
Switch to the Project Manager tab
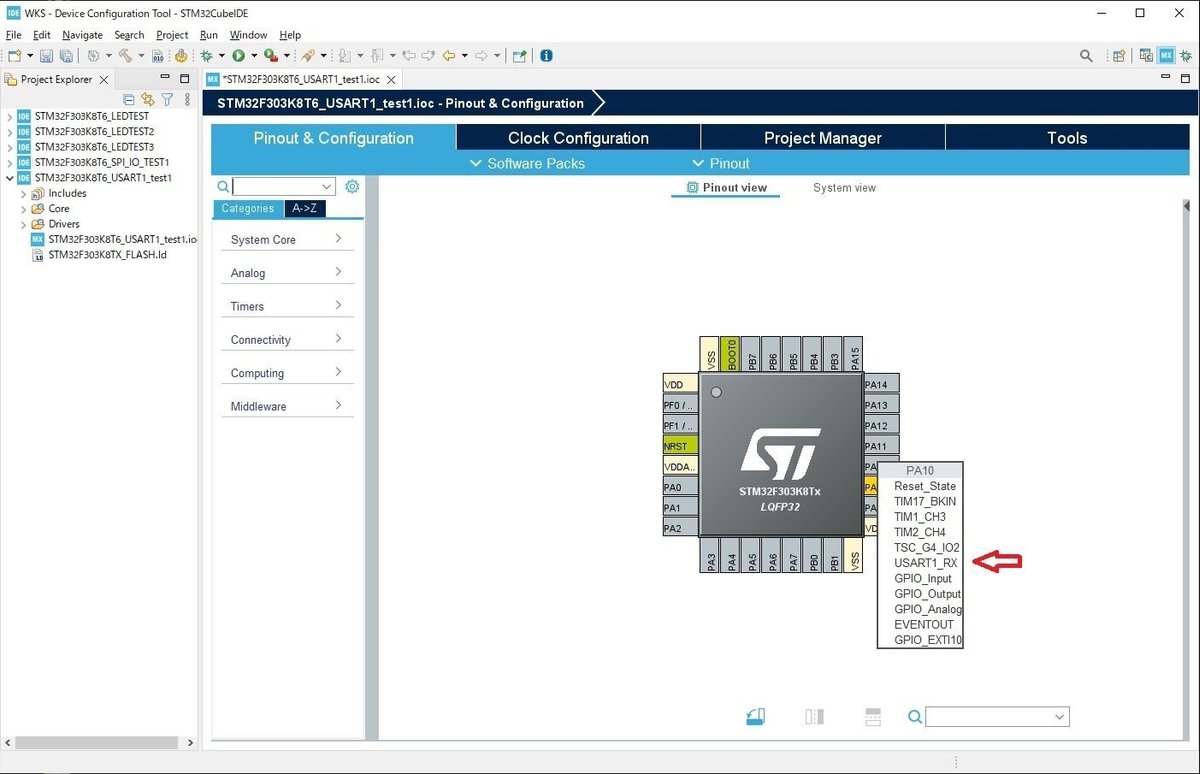[x=823, y=138]
